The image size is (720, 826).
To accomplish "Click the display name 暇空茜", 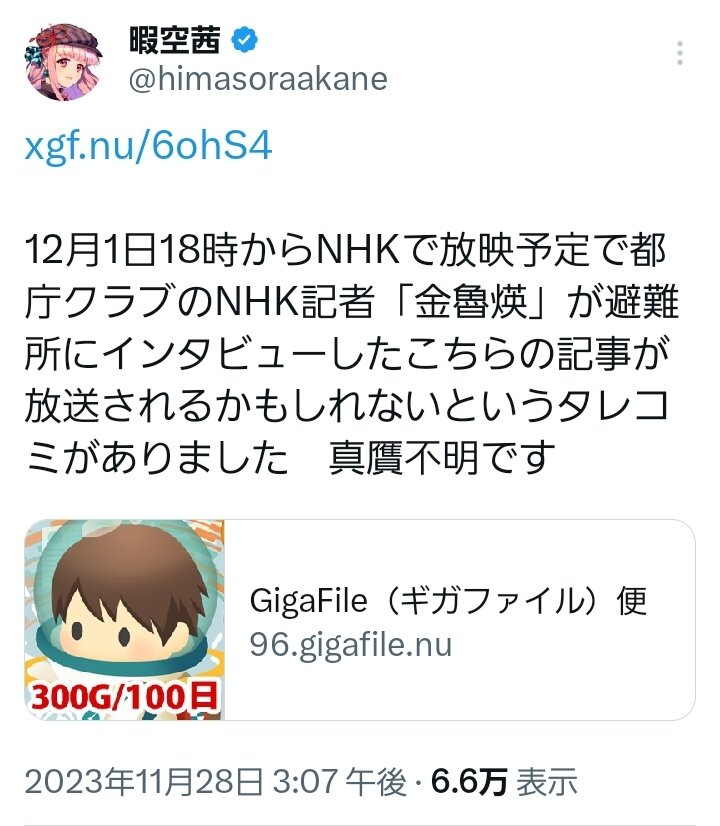I will click(175, 40).
